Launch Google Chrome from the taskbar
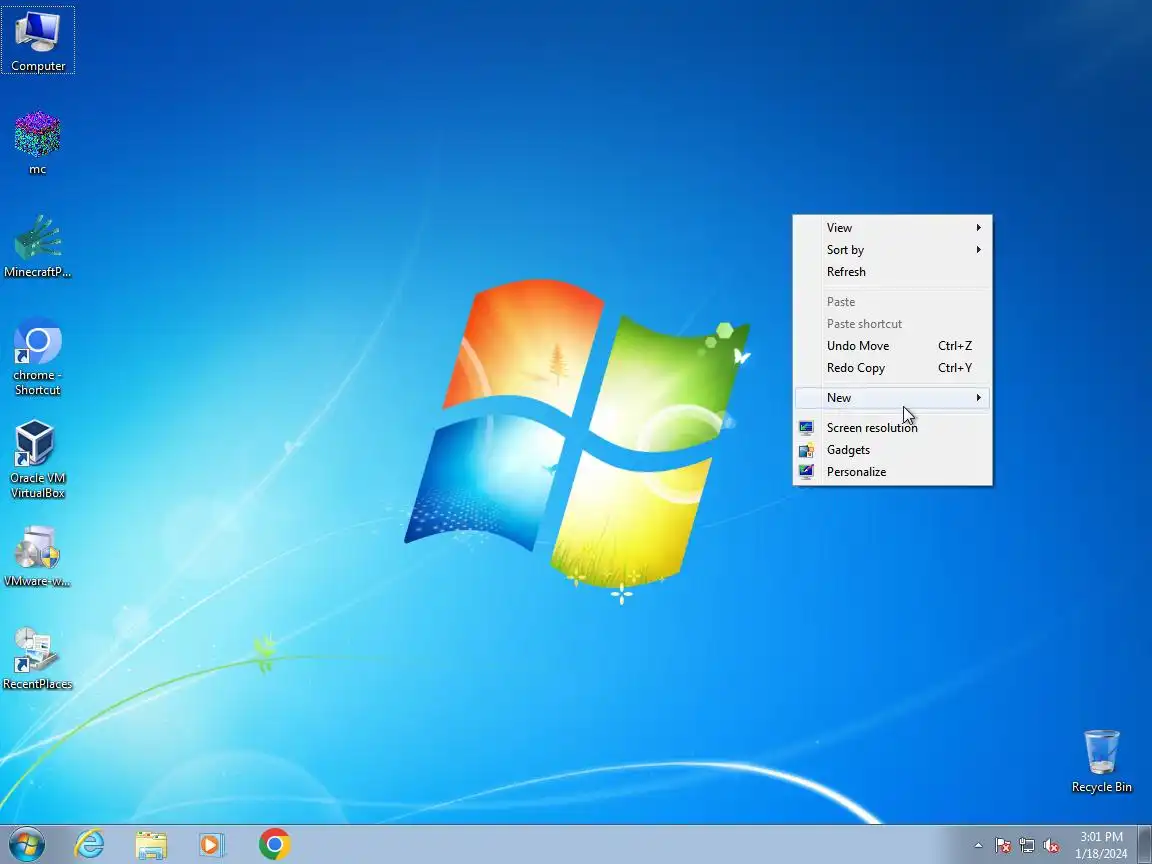Image resolution: width=1152 pixels, height=864 pixels. pyautogui.click(x=275, y=844)
